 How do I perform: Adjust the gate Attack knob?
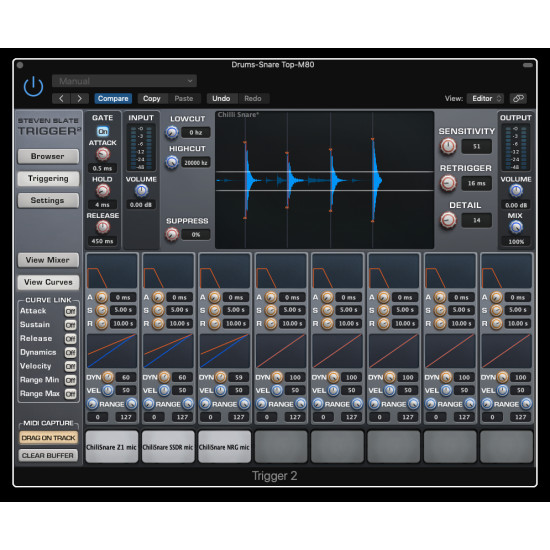pos(103,154)
